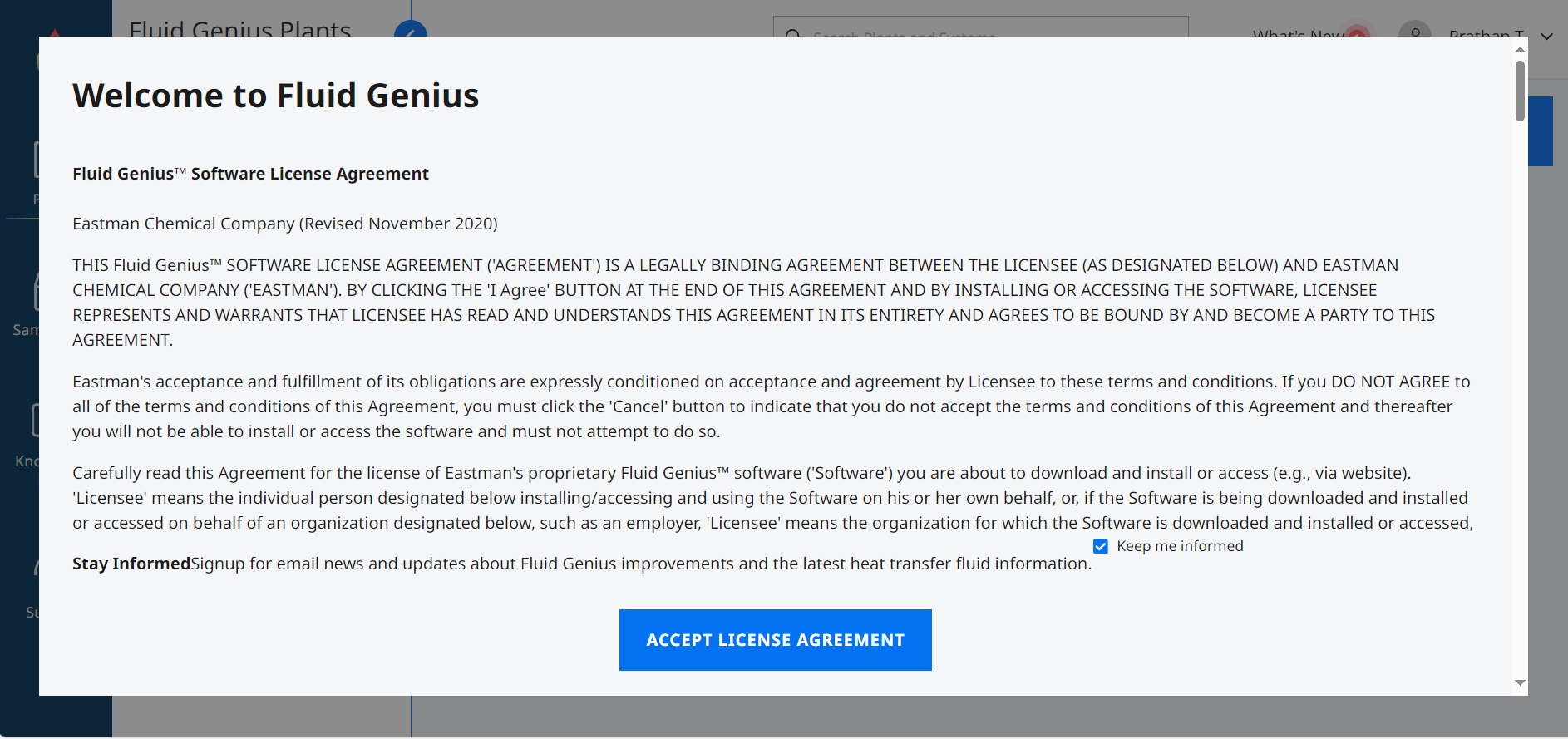
Task: Open the What's New link
Action: point(1297,33)
